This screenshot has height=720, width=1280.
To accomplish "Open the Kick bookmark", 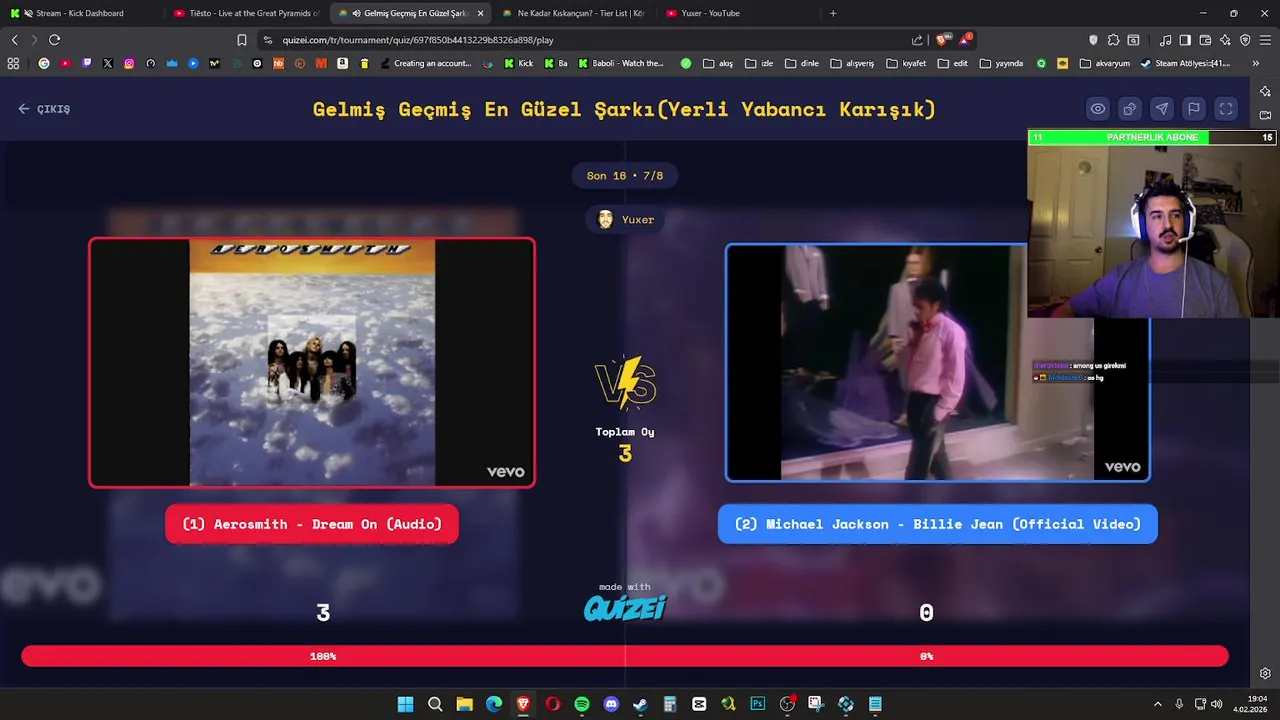I will tap(519, 63).
